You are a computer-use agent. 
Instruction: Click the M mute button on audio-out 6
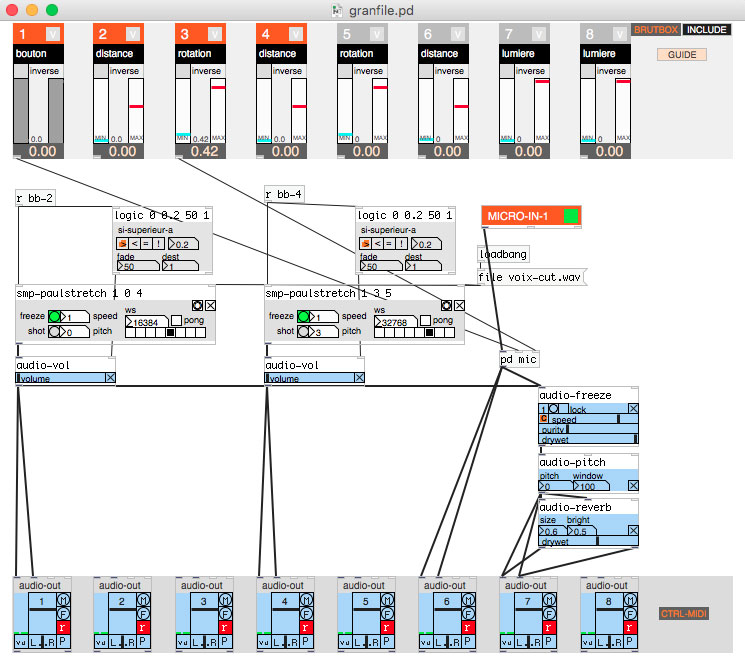(468, 600)
